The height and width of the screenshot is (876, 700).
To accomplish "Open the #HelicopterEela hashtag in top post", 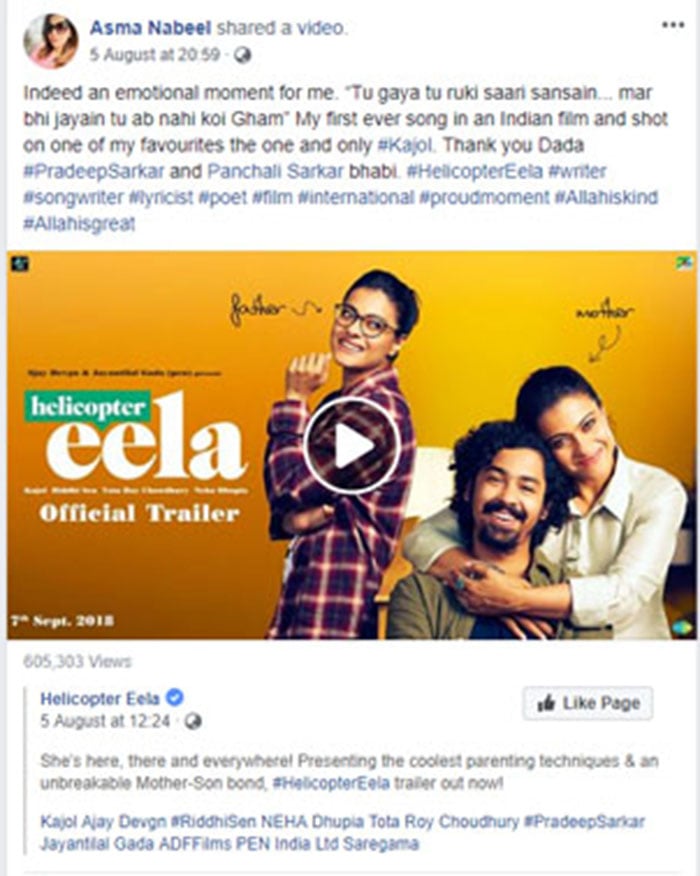I will pos(475,172).
